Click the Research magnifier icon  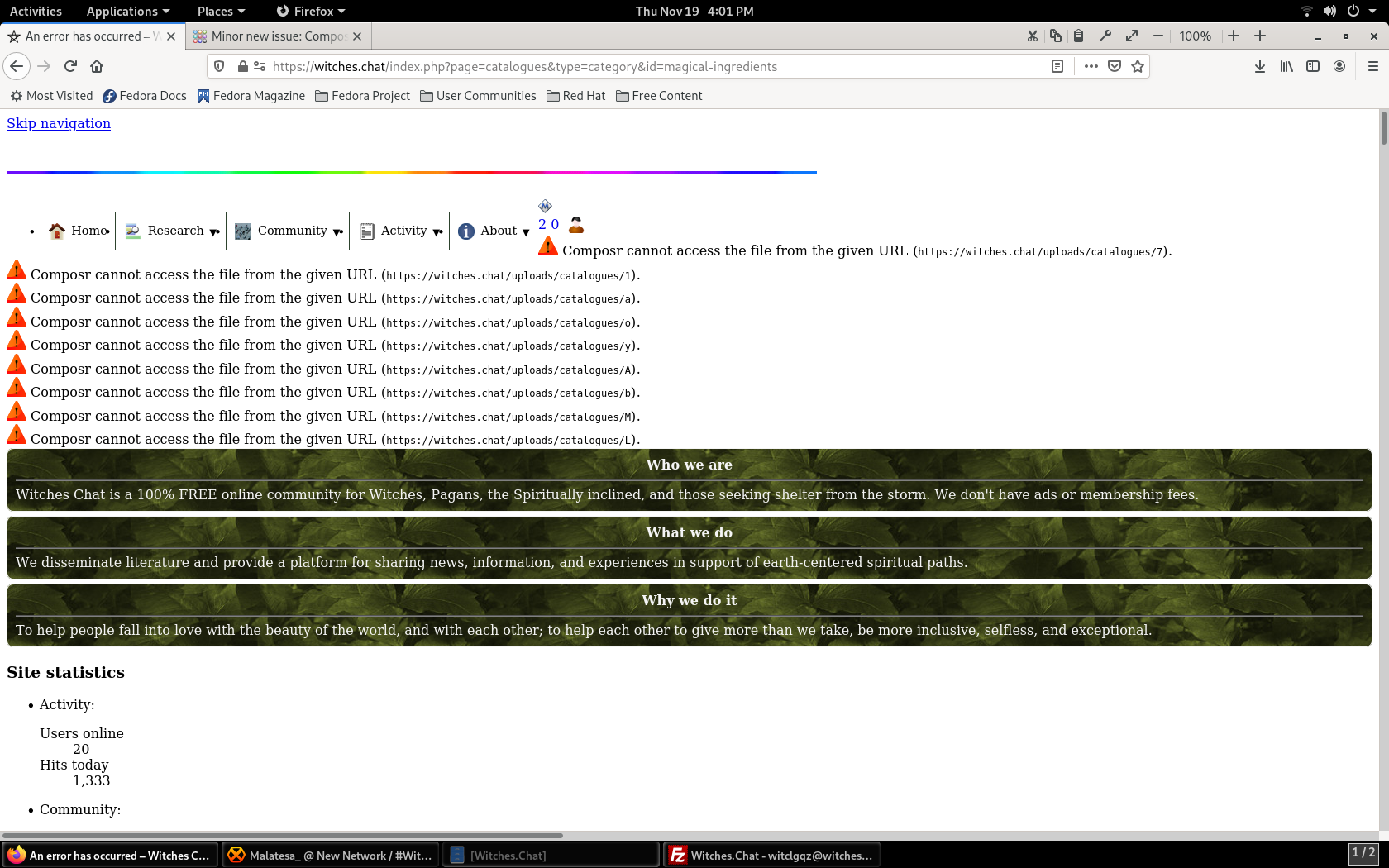tap(131, 231)
